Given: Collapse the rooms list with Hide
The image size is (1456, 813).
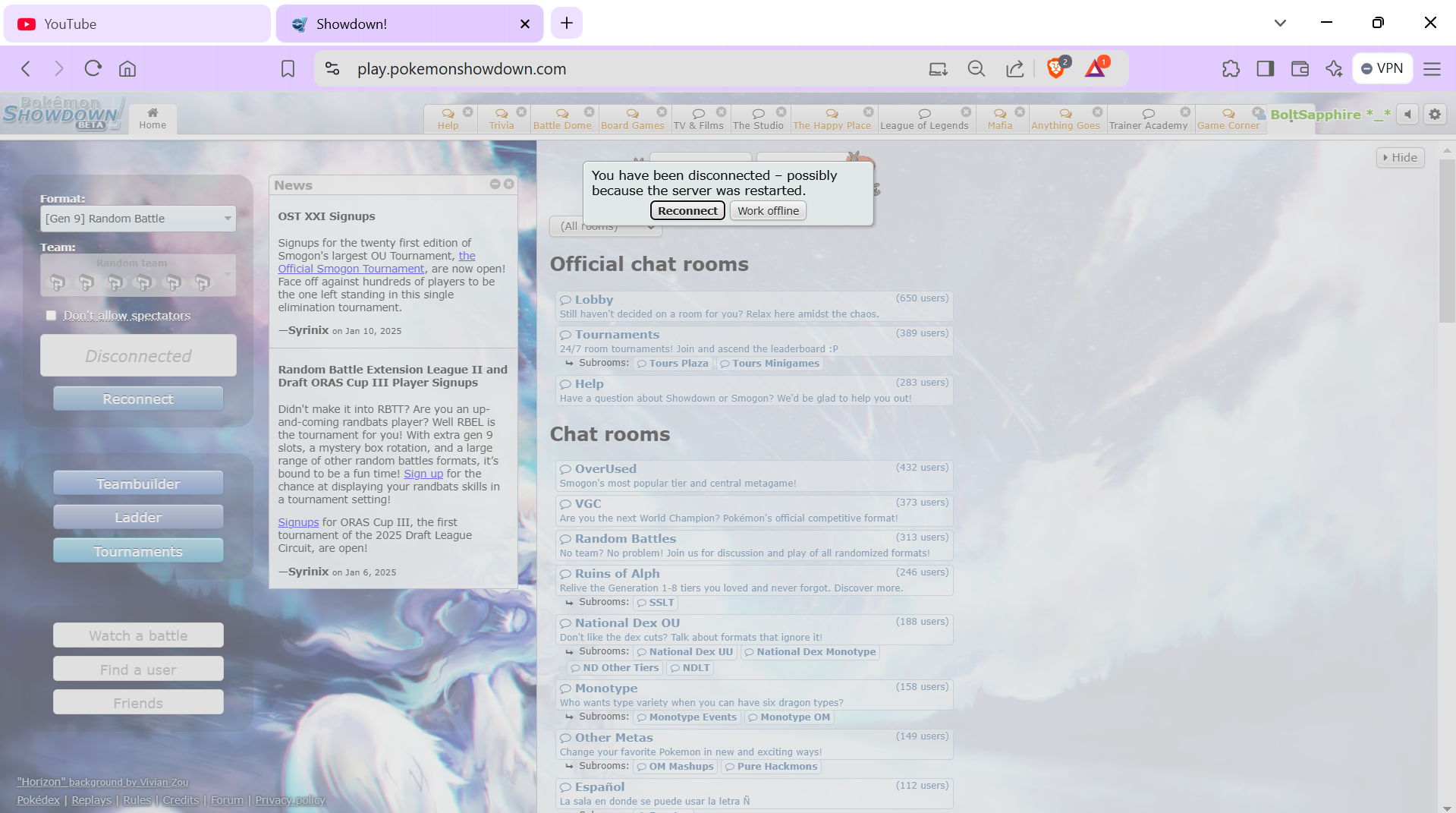Looking at the screenshot, I should [x=1400, y=158].
